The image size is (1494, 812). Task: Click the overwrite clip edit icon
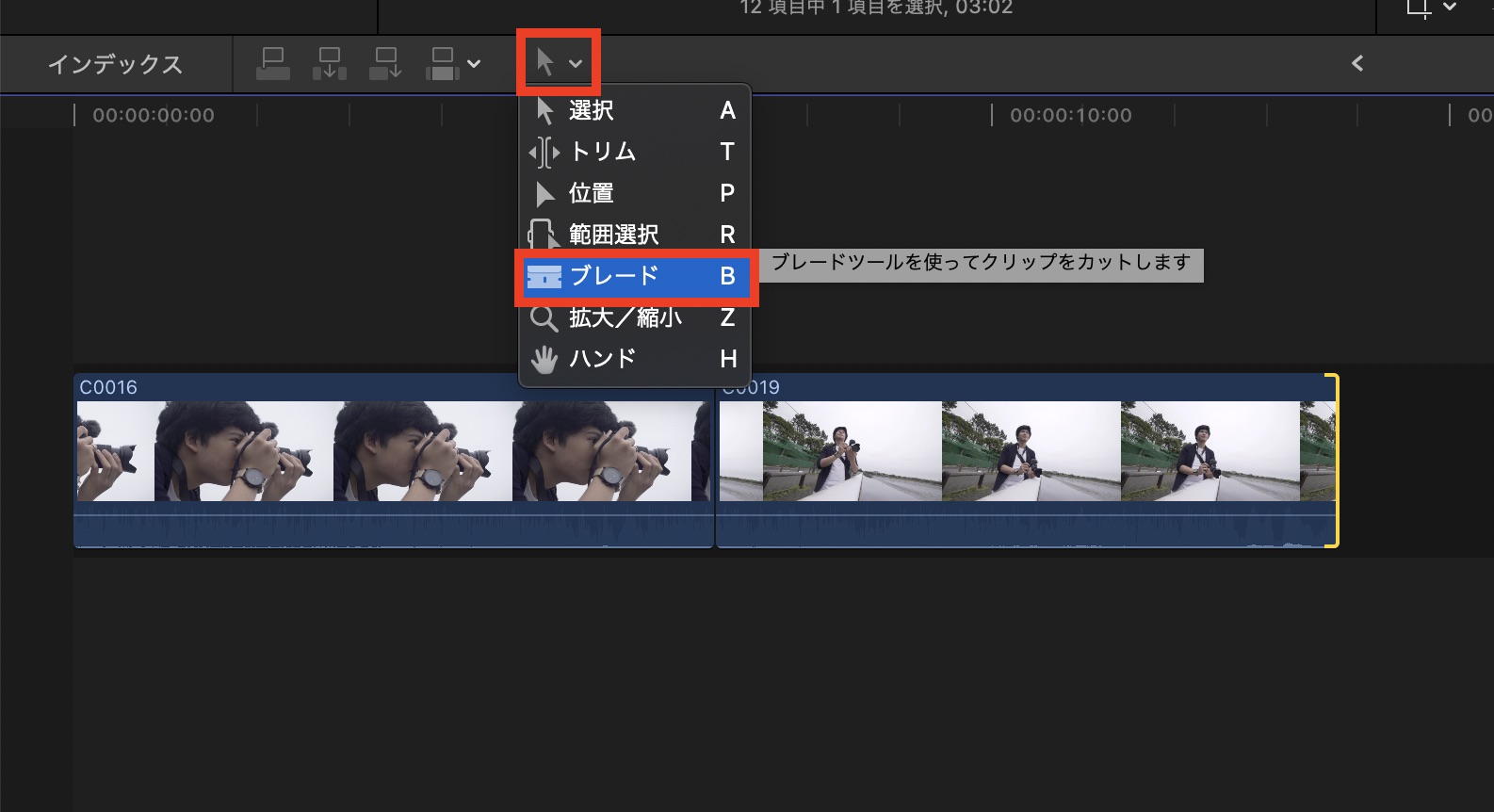point(443,64)
